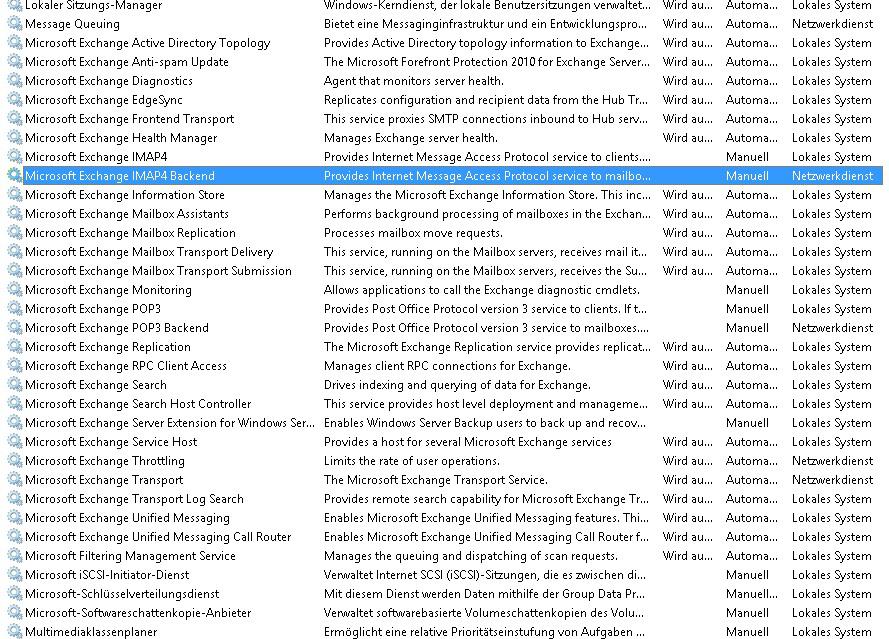The width and height of the screenshot is (889, 639).
Task: Select 'Automa...' in the Information Store row
Action: click(x=751, y=195)
